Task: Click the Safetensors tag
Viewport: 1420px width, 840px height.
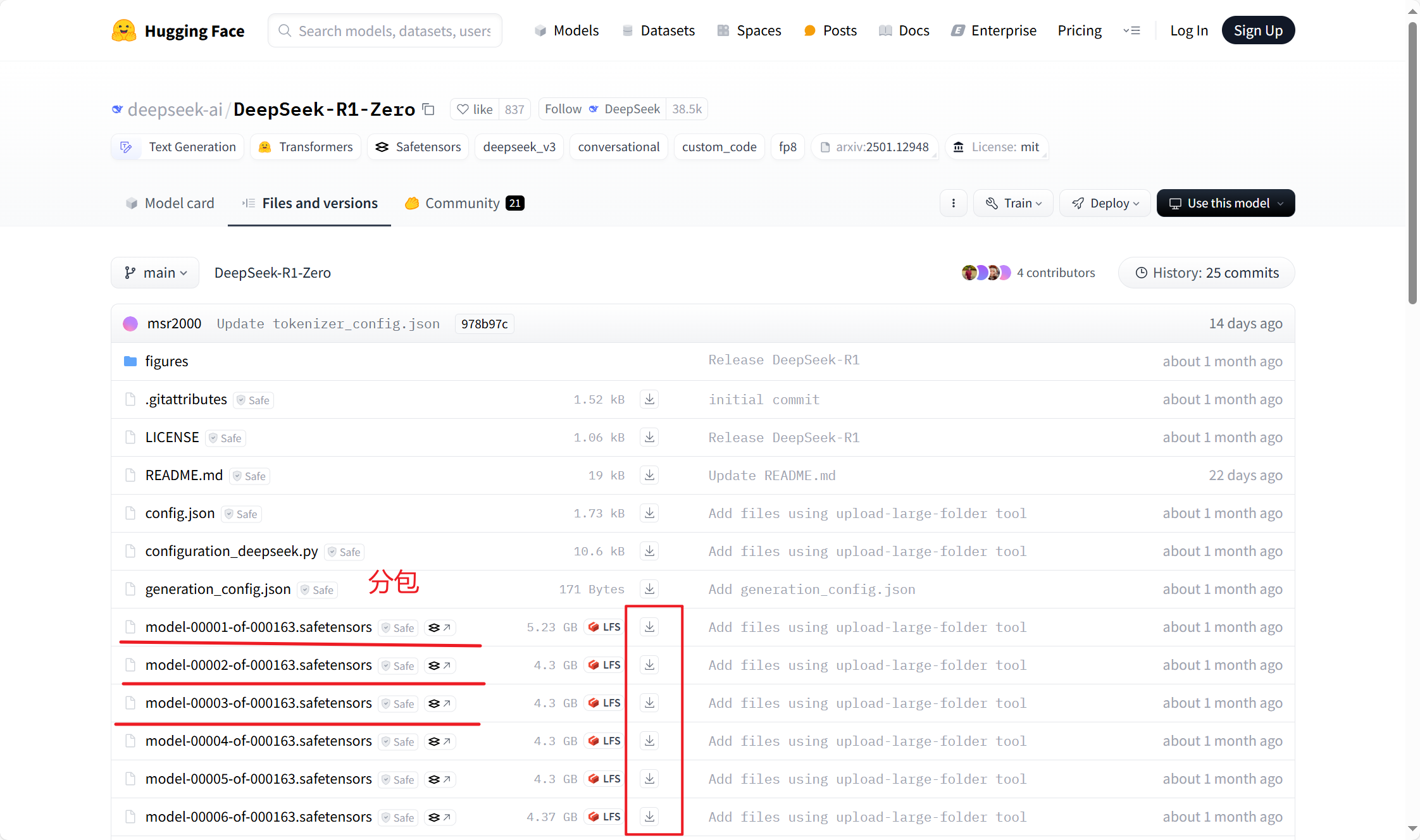Action: (418, 147)
